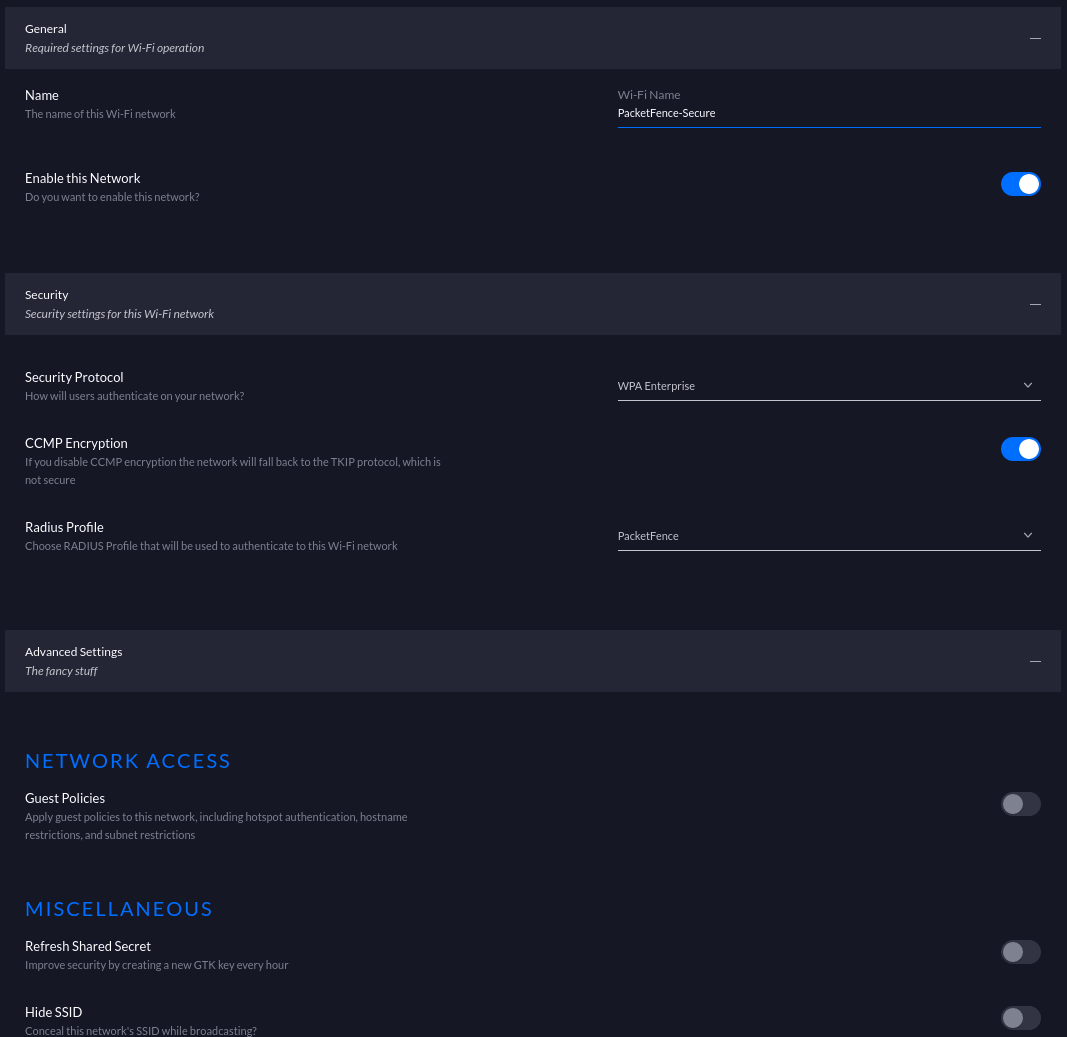Click the NETWORK ACCESS section heading
This screenshot has height=1037, width=1067.
tap(128, 760)
